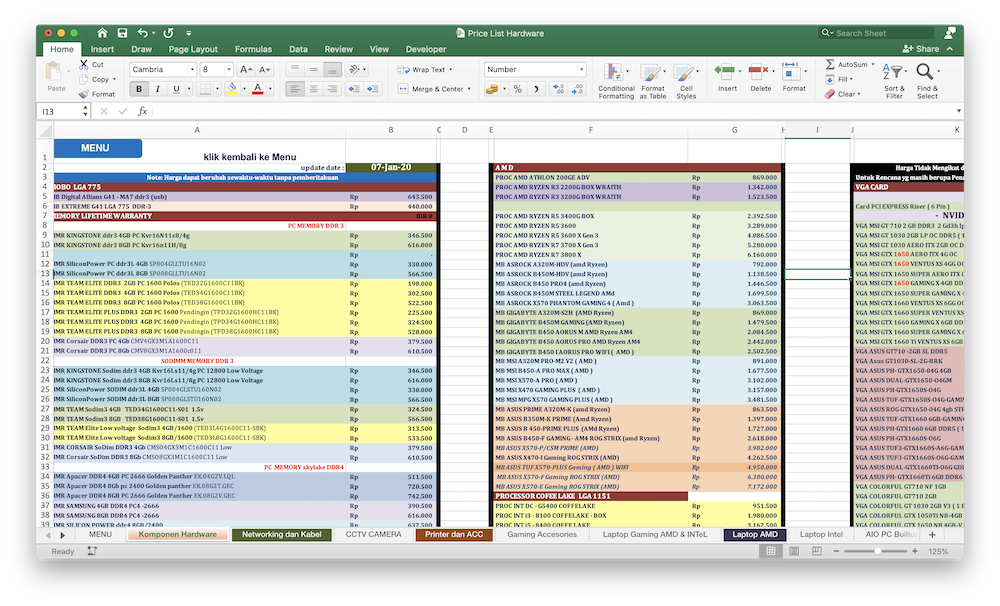Add a new sheet with plus button
Screen dimensions: 1000x606
coord(932,535)
